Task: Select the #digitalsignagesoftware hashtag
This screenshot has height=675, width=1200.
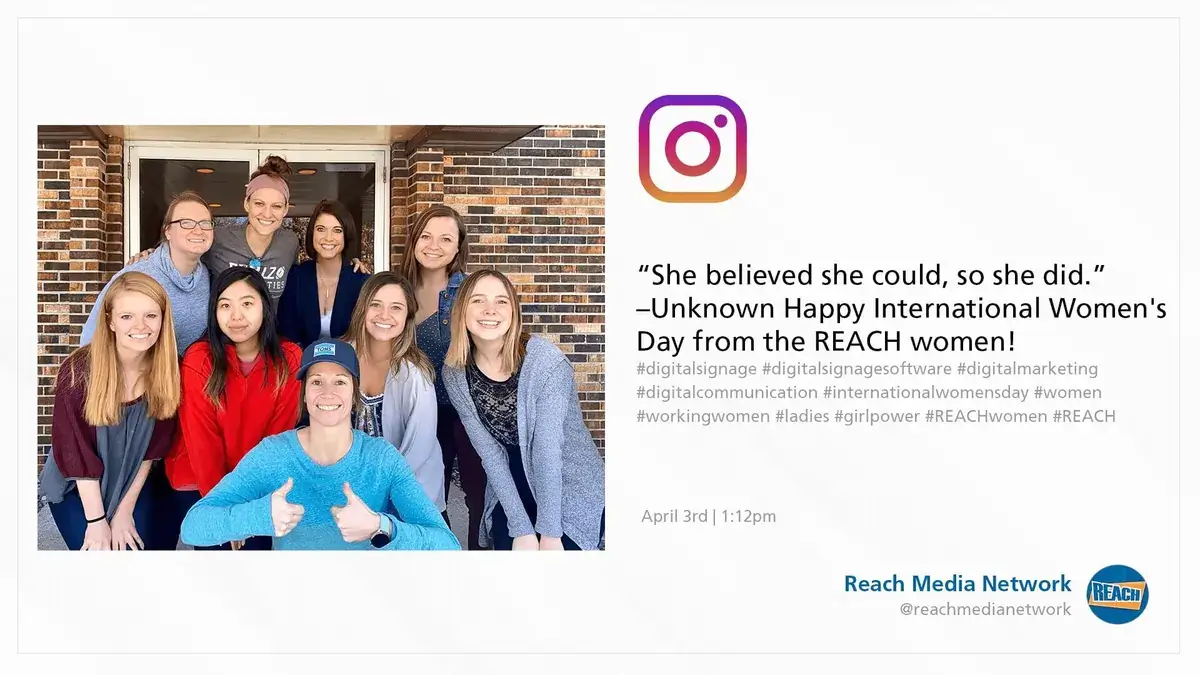Action: [x=857, y=369]
